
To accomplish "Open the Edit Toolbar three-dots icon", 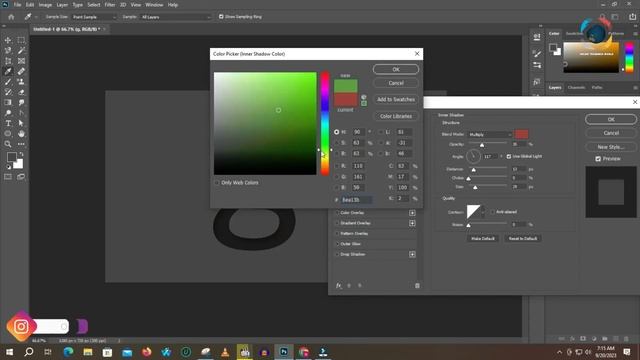I will tap(21, 144).
